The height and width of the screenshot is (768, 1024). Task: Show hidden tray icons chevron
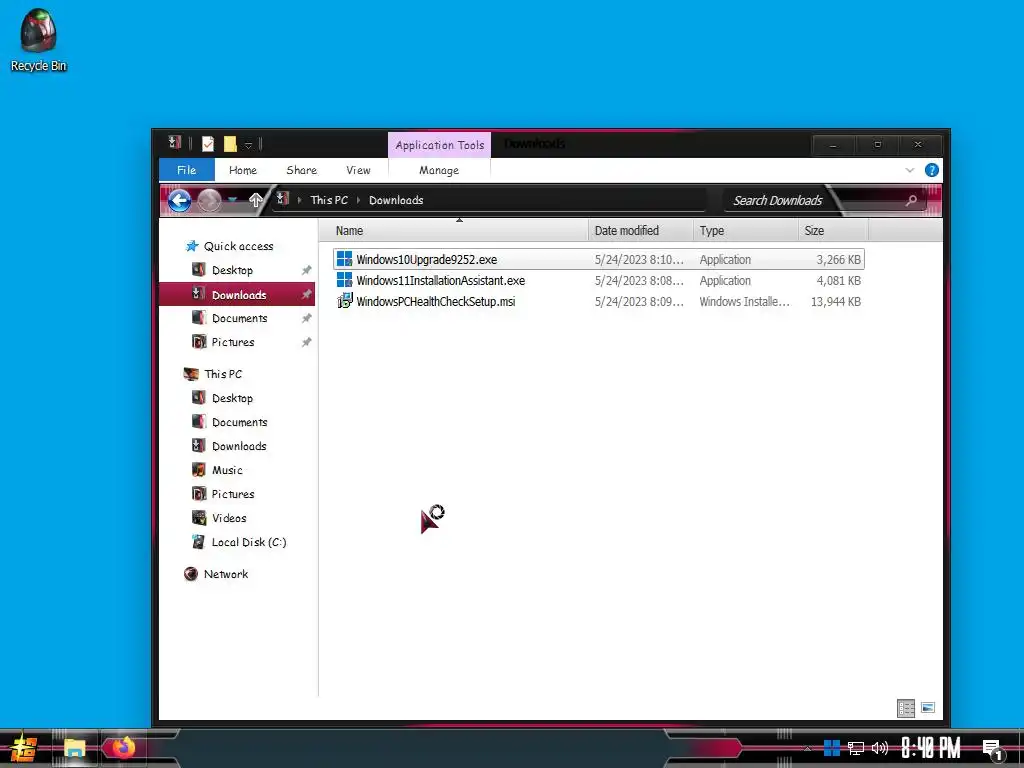click(x=807, y=748)
